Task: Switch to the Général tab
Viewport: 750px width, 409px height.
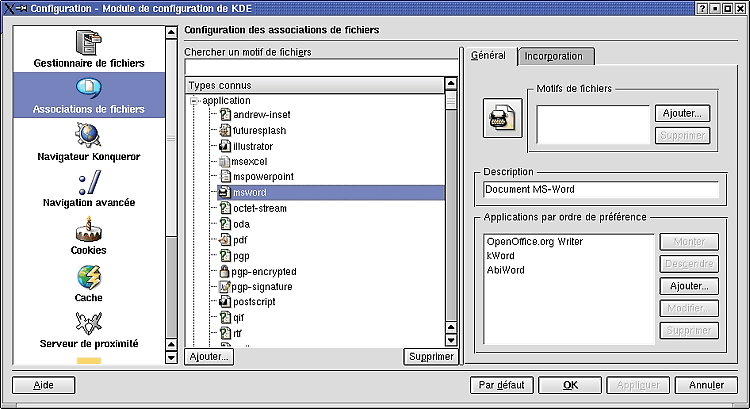Action: [x=488, y=55]
